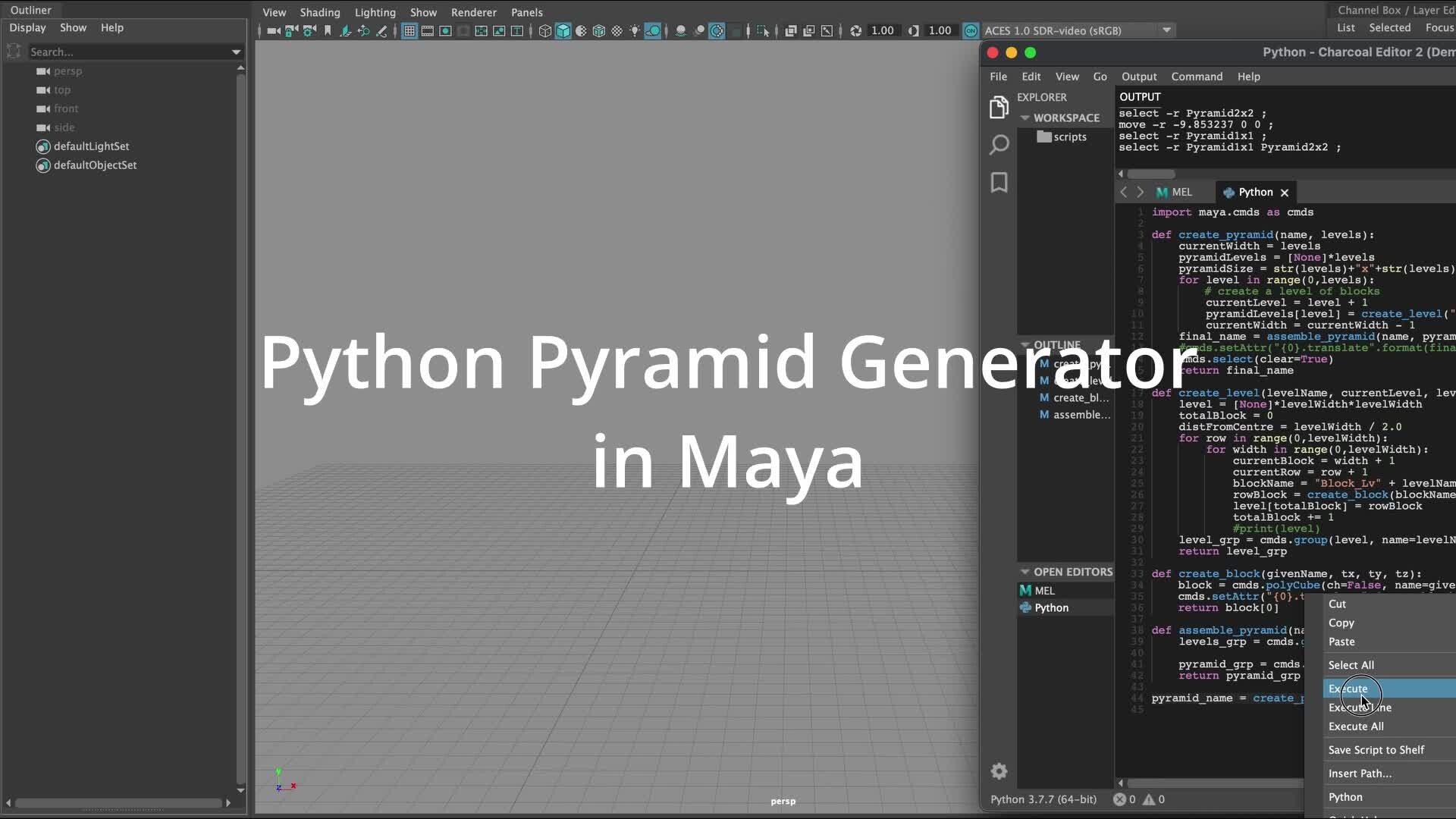
Task: Click the Select Camera icon in viewport toolbar
Action: [x=274, y=31]
